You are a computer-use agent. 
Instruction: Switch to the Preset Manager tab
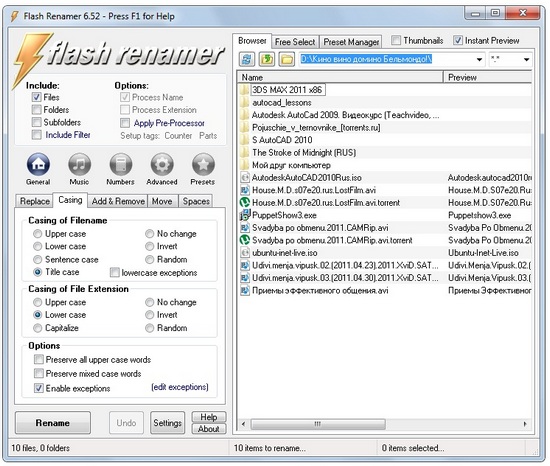pos(351,42)
